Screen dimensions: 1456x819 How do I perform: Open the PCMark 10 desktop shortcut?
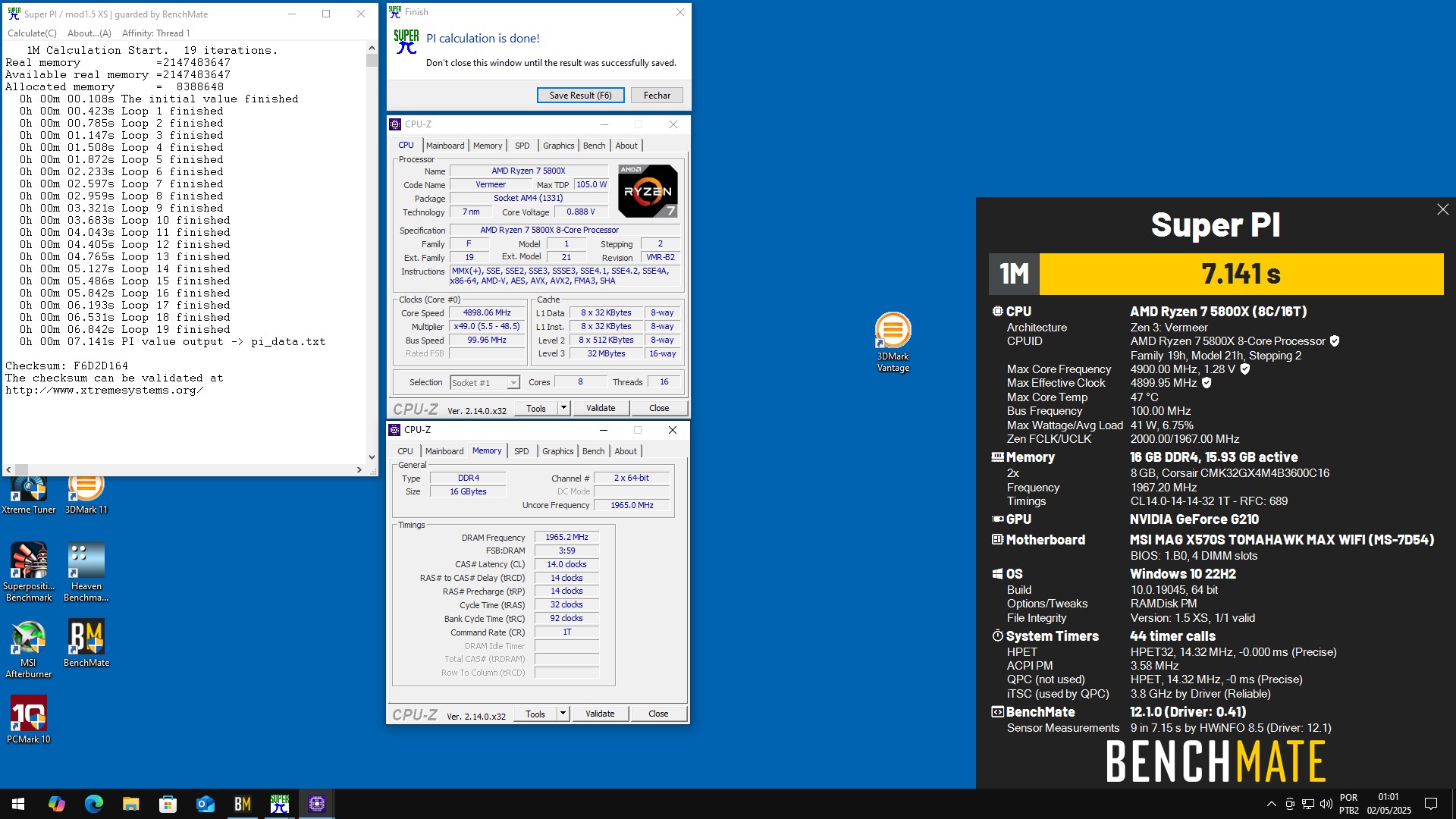click(x=29, y=720)
